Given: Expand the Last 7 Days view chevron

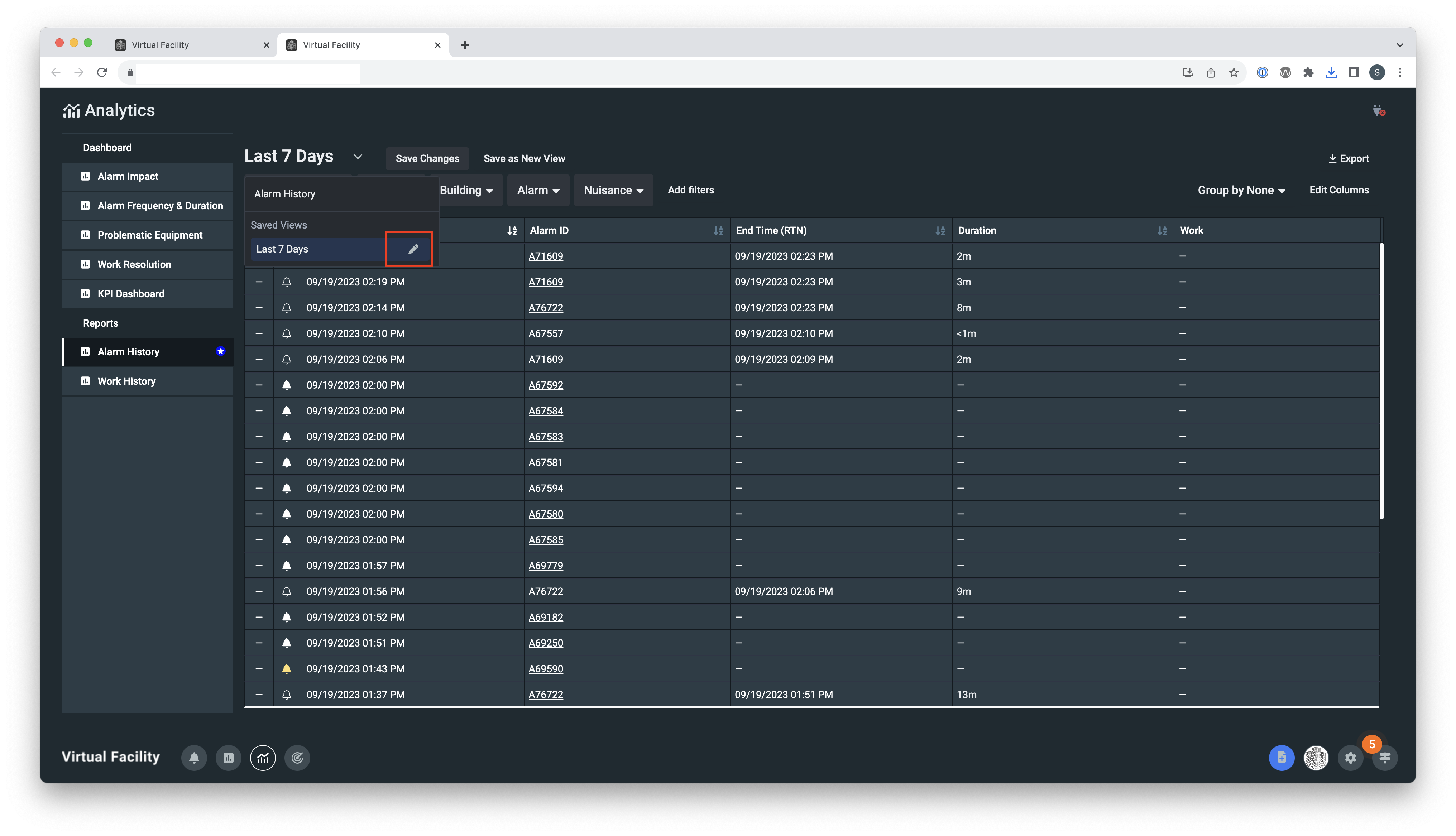Looking at the screenshot, I should pyautogui.click(x=358, y=157).
